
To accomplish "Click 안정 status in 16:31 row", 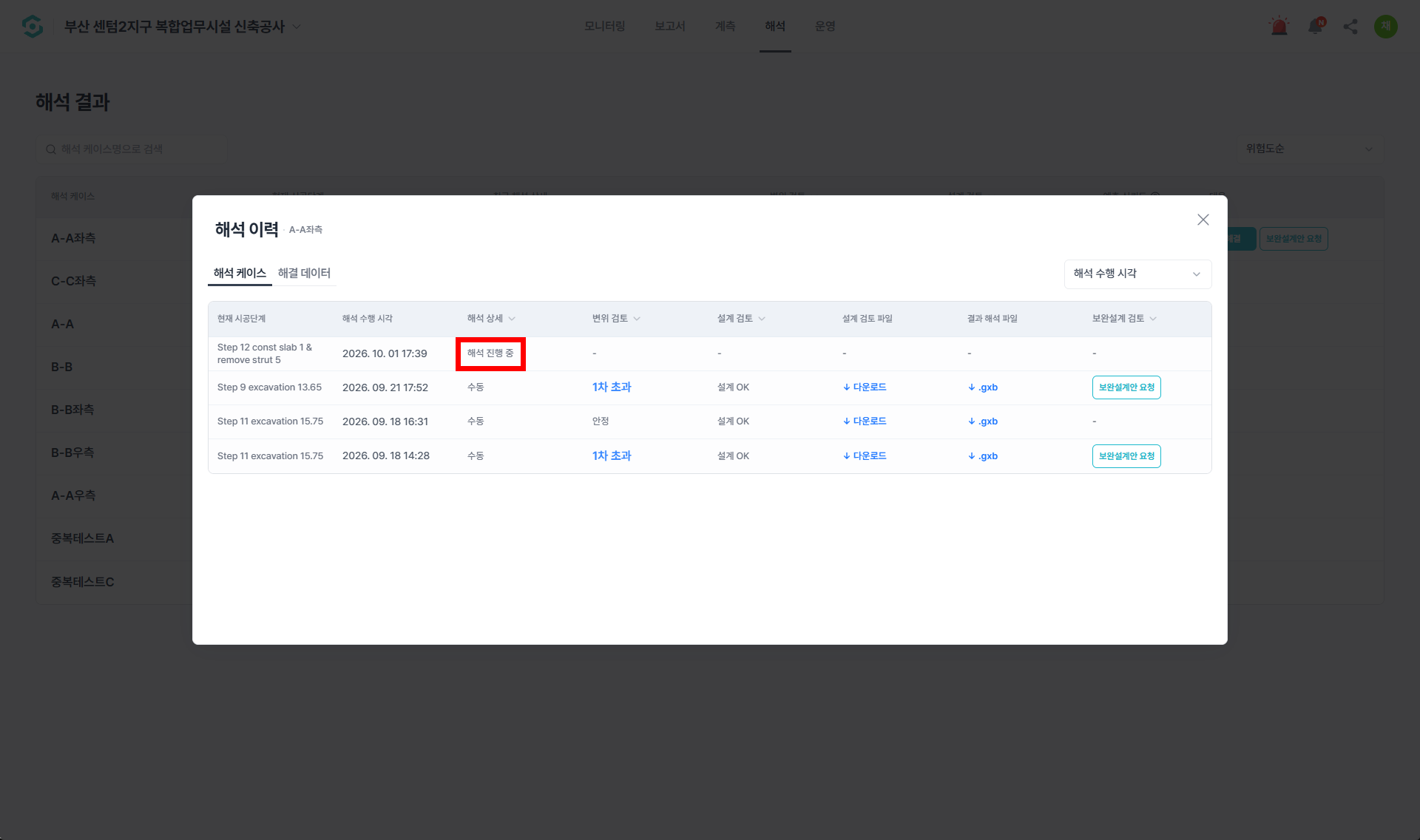I will 601,421.
